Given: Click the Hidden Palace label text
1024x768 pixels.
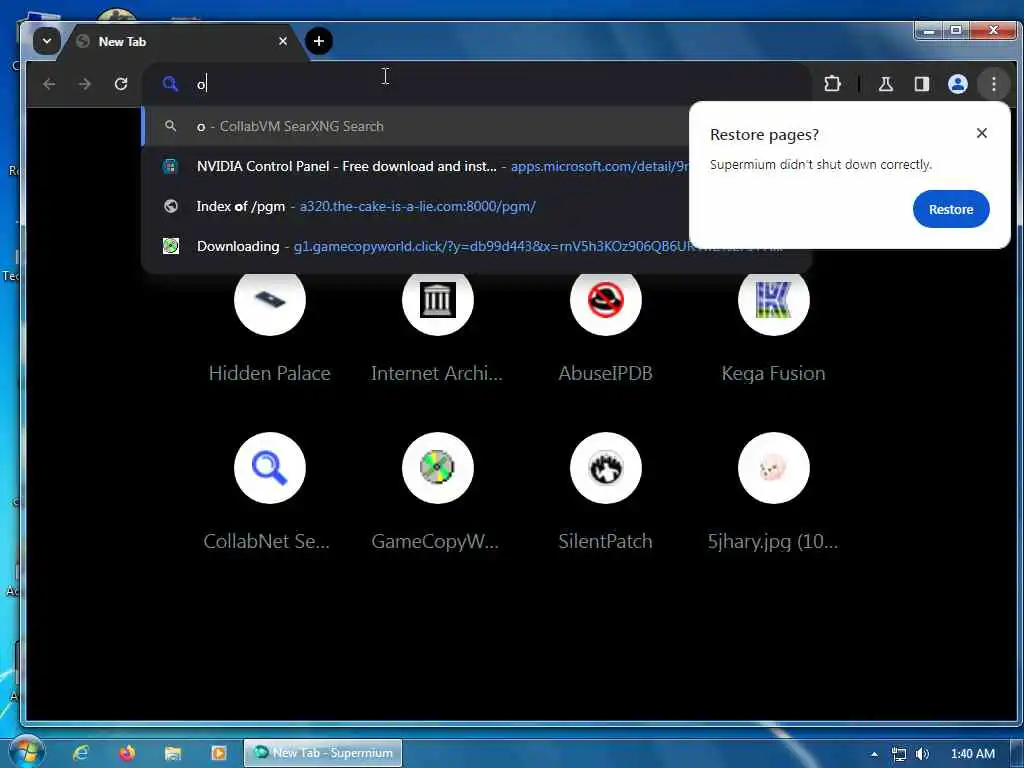Looking at the screenshot, I should (270, 373).
